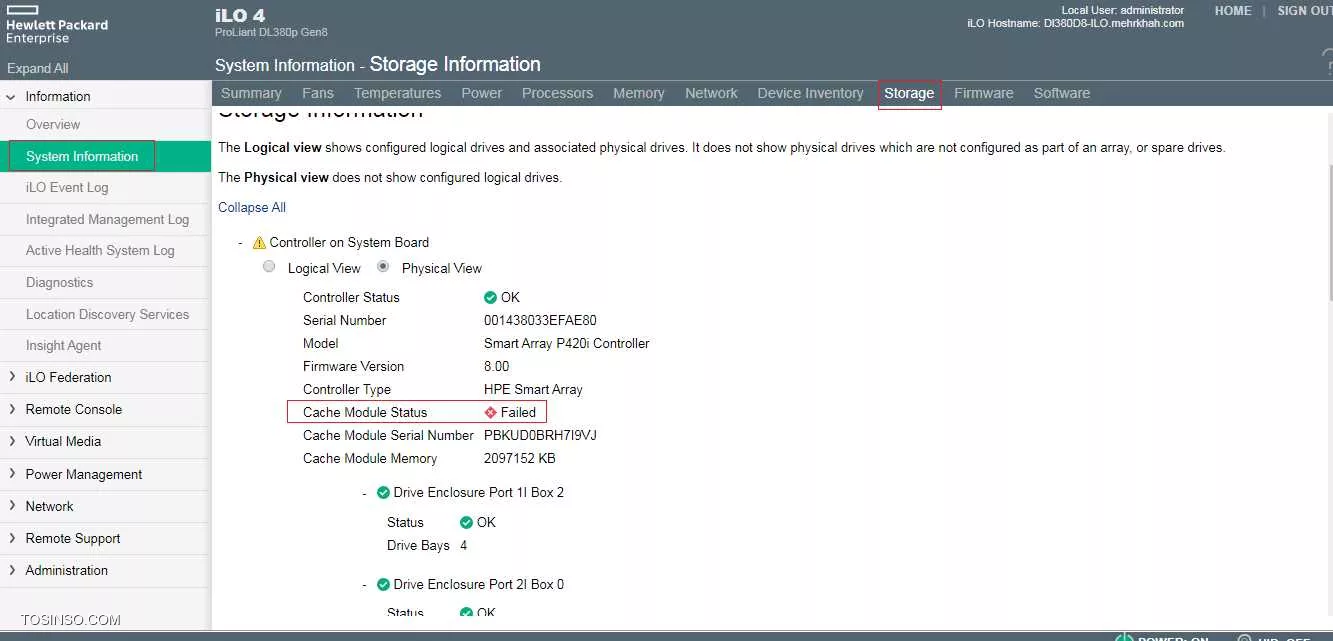Expand the Administration menu

[x=12, y=570]
